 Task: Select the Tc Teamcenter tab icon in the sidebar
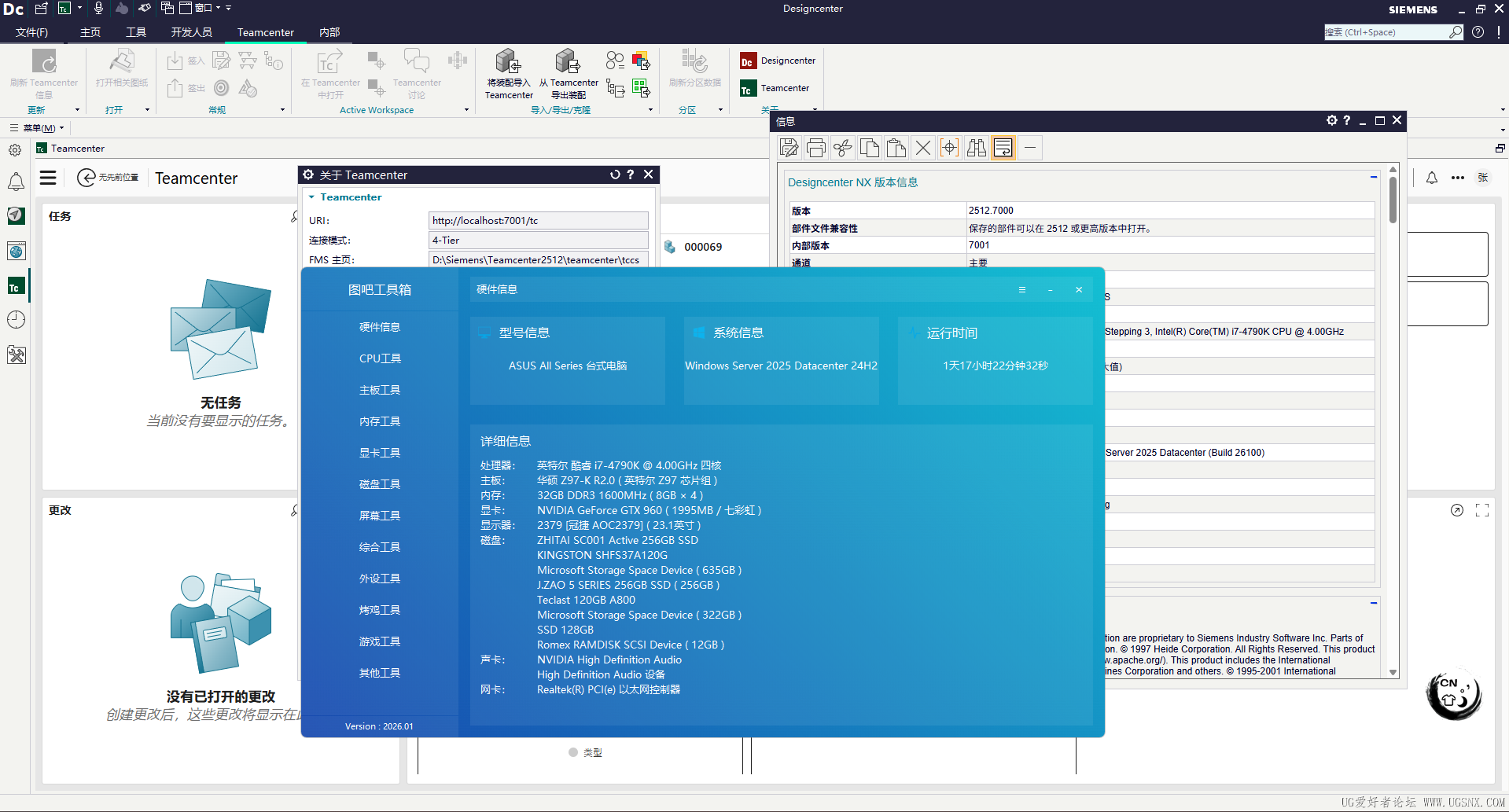coord(16,286)
